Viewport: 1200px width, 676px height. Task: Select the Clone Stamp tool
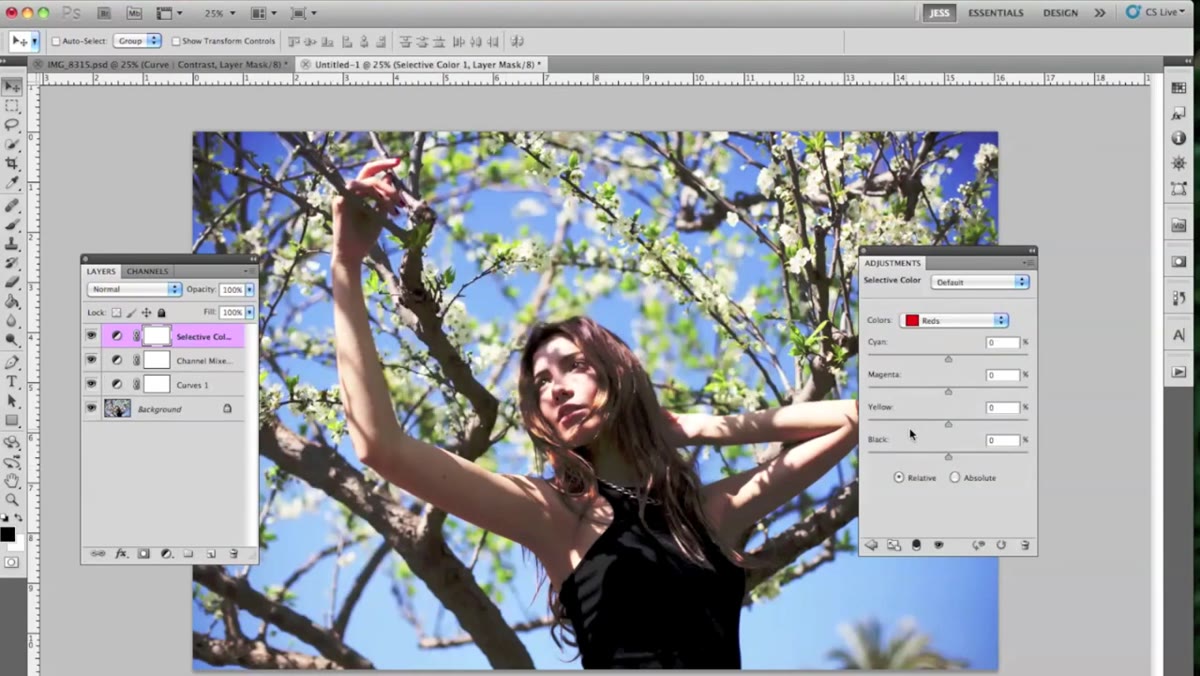coord(12,243)
